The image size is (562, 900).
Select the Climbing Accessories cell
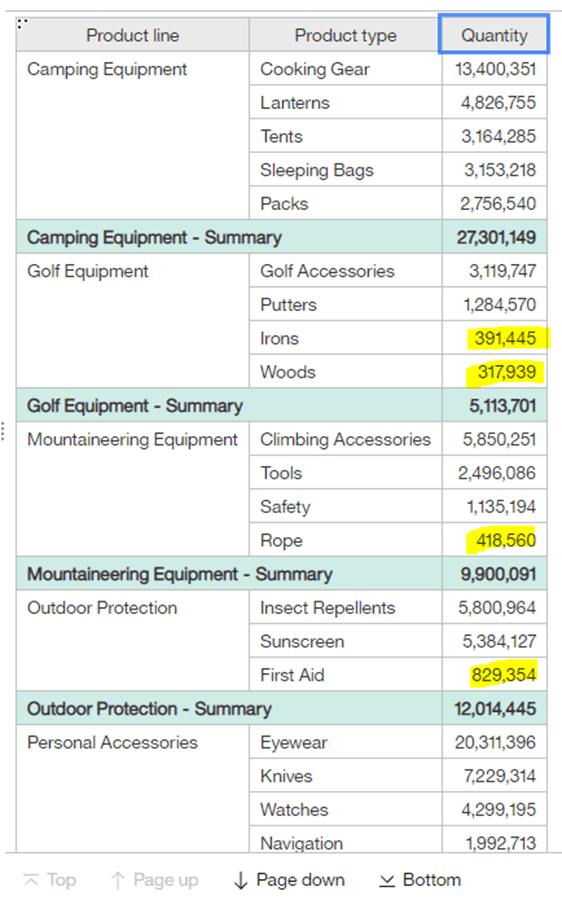(x=346, y=439)
